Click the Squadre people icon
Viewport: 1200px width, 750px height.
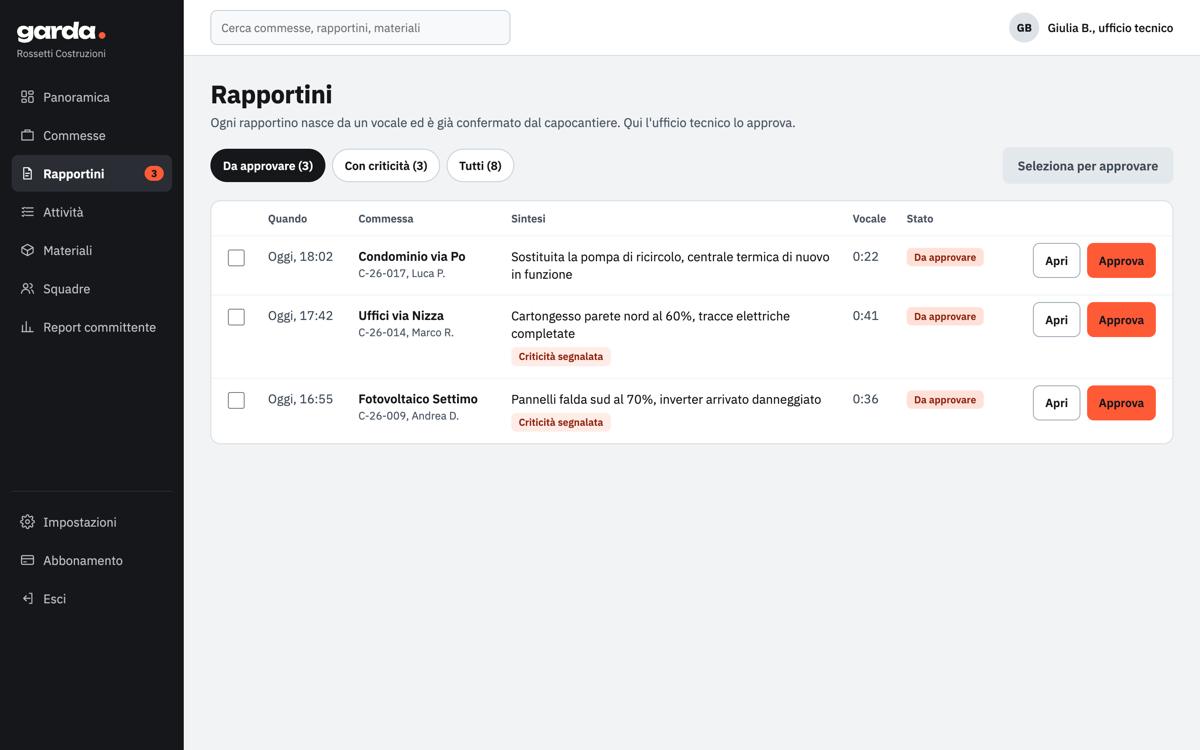[x=27, y=288]
